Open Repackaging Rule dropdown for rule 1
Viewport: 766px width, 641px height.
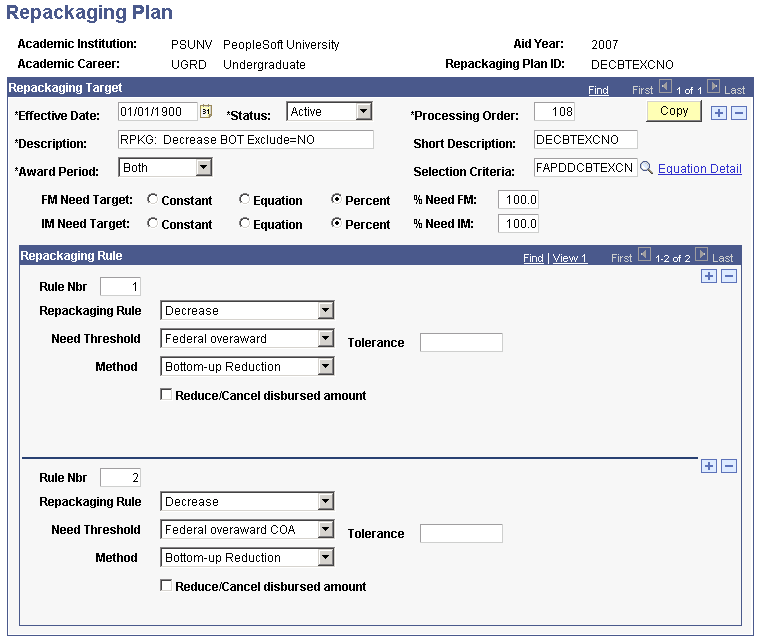325,310
